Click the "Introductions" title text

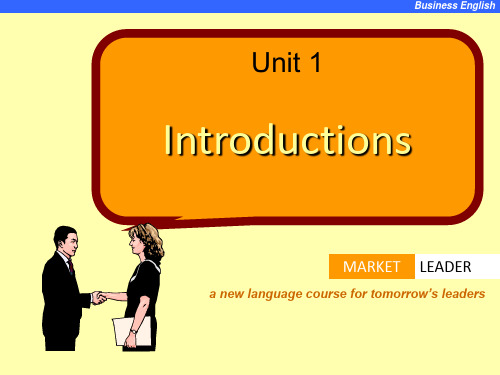287,140
